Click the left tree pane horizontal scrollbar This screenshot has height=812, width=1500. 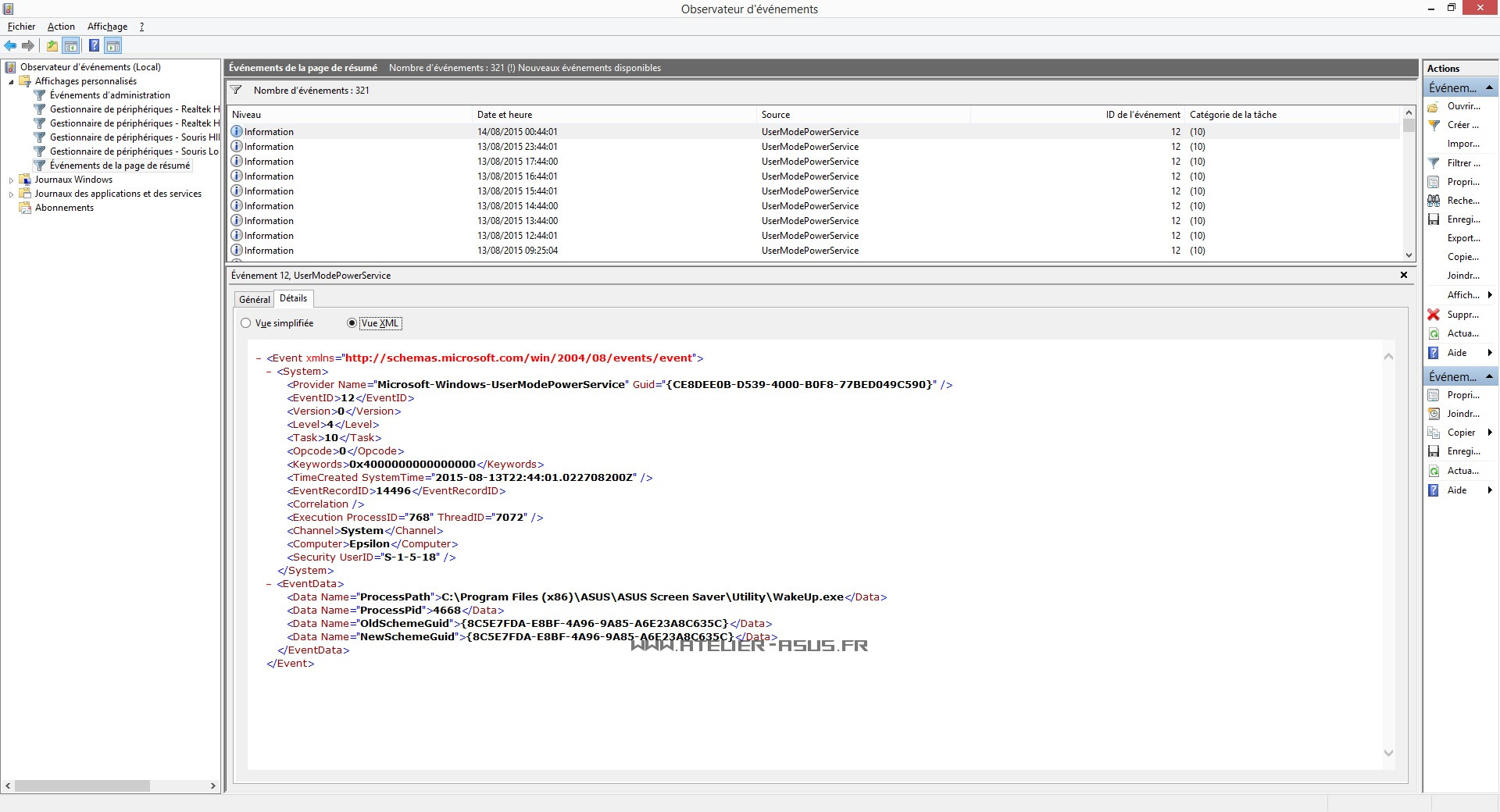[x=82, y=785]
